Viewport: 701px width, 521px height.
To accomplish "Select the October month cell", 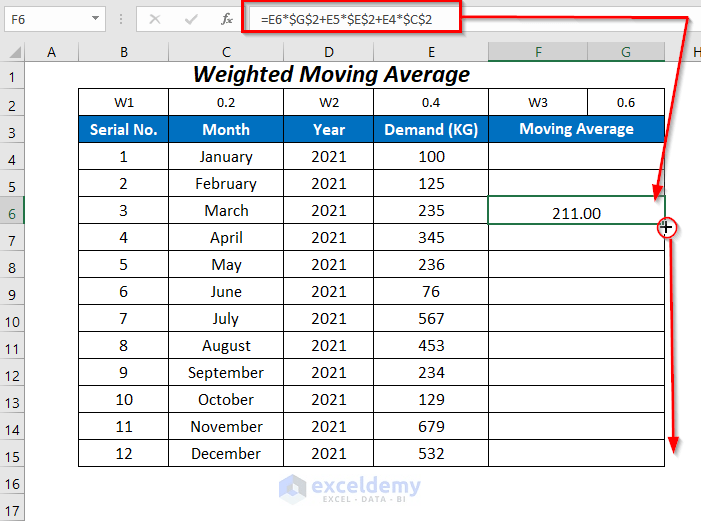I will point(226,399).
